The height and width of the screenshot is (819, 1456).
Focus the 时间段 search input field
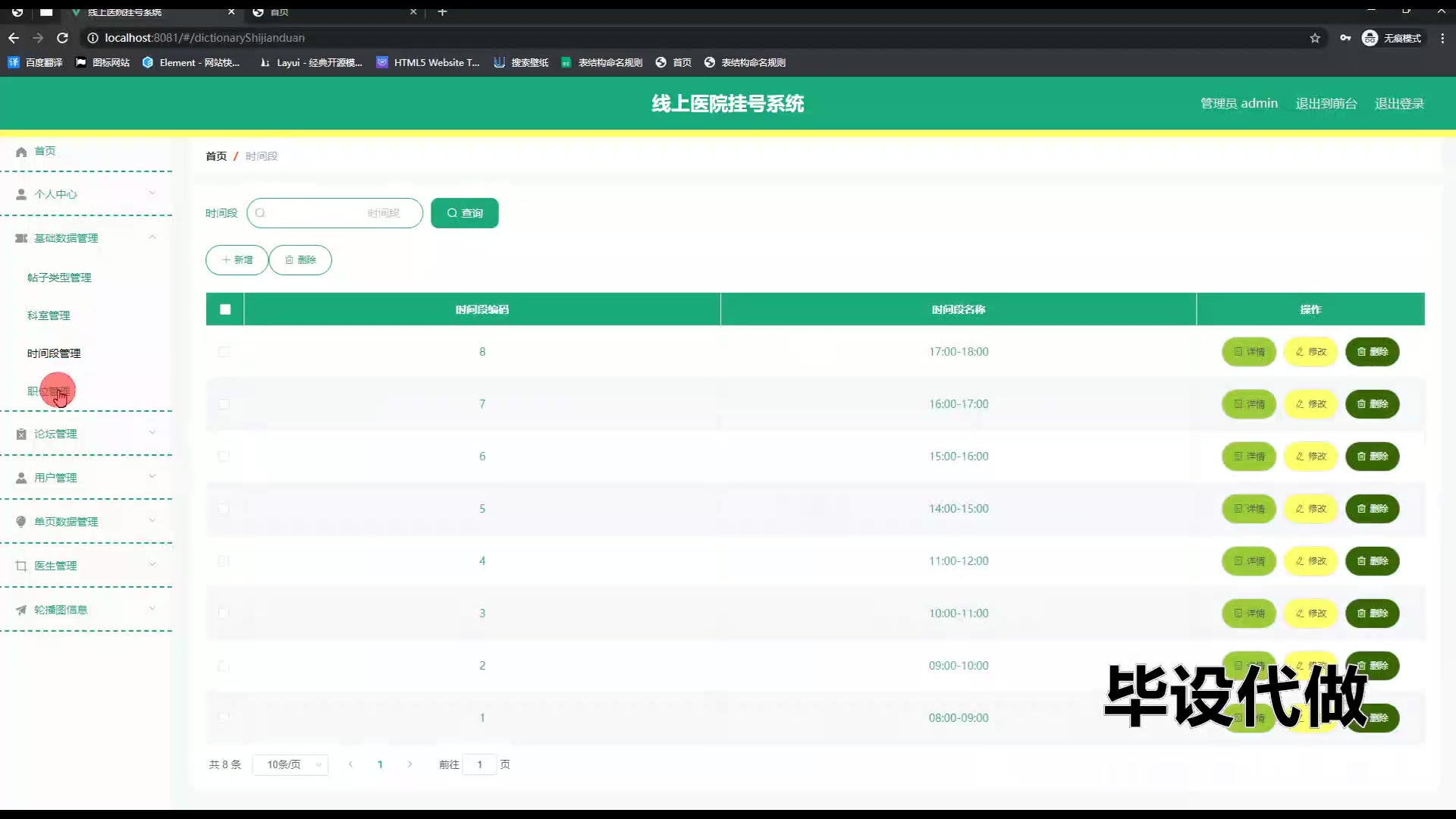click(x=335, y=213)
